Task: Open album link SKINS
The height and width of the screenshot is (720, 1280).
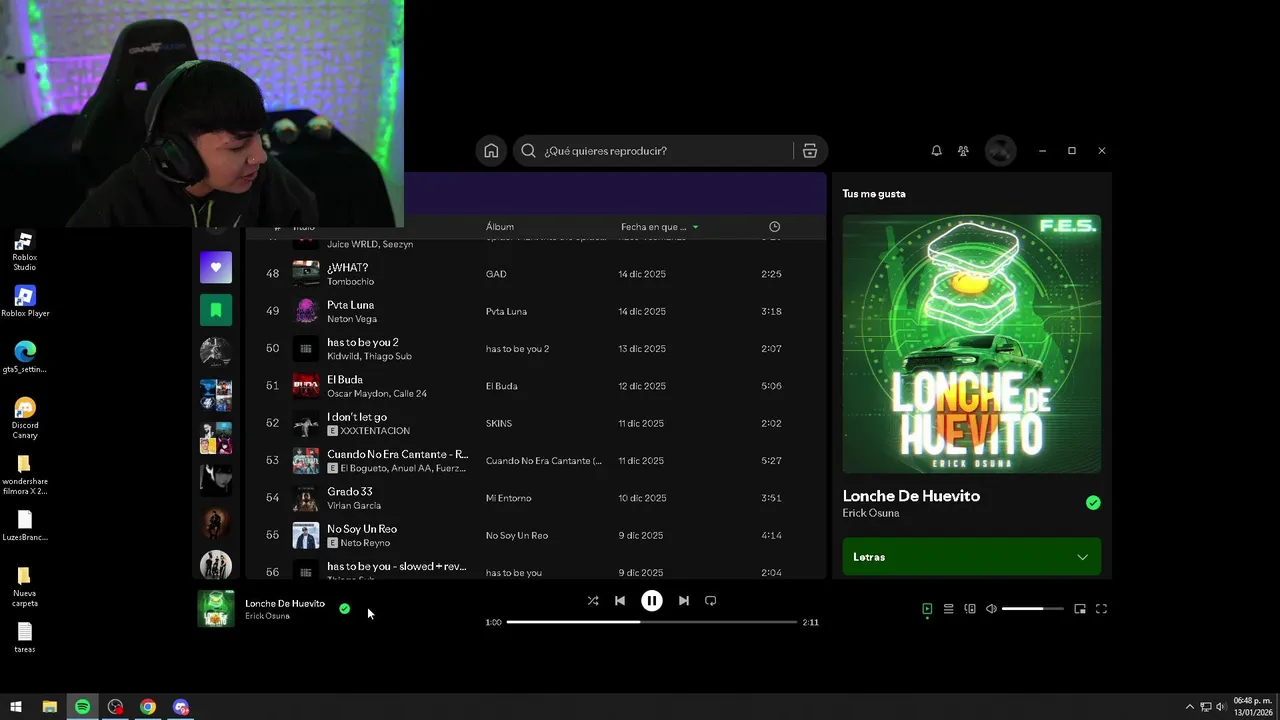Action: [x=499, y=424]
